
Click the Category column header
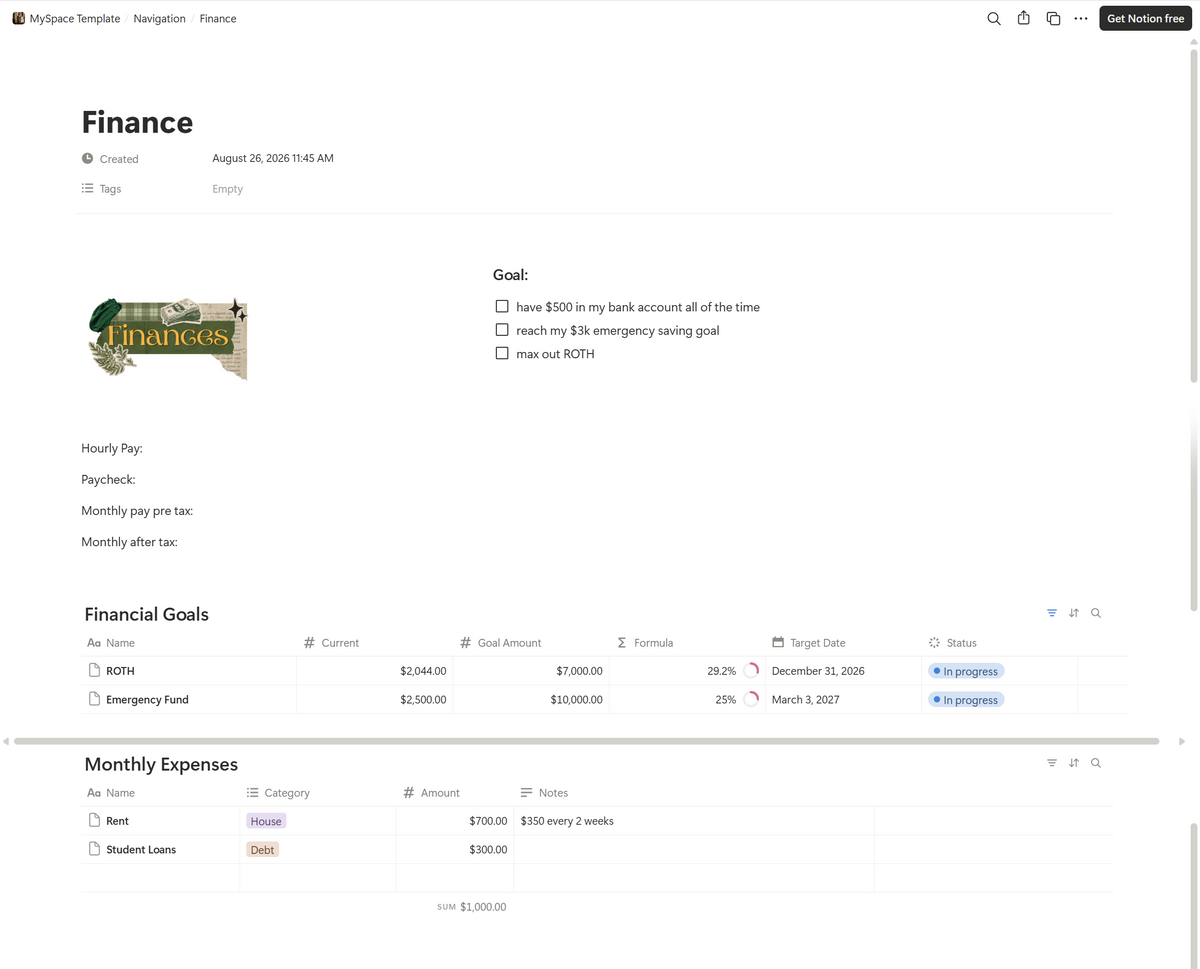click(318, 793)
